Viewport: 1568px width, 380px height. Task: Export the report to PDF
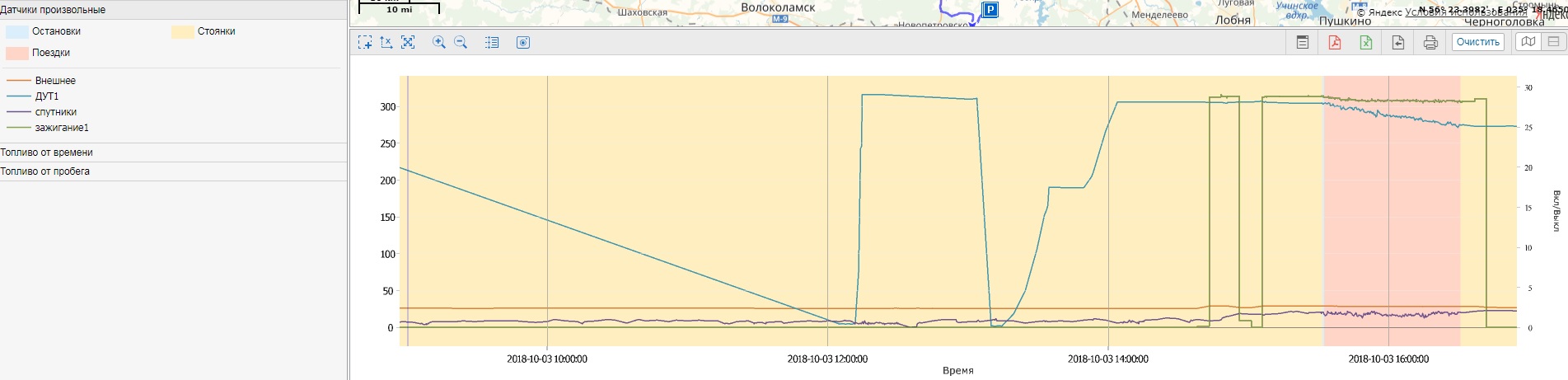(x=1335, y=42)
